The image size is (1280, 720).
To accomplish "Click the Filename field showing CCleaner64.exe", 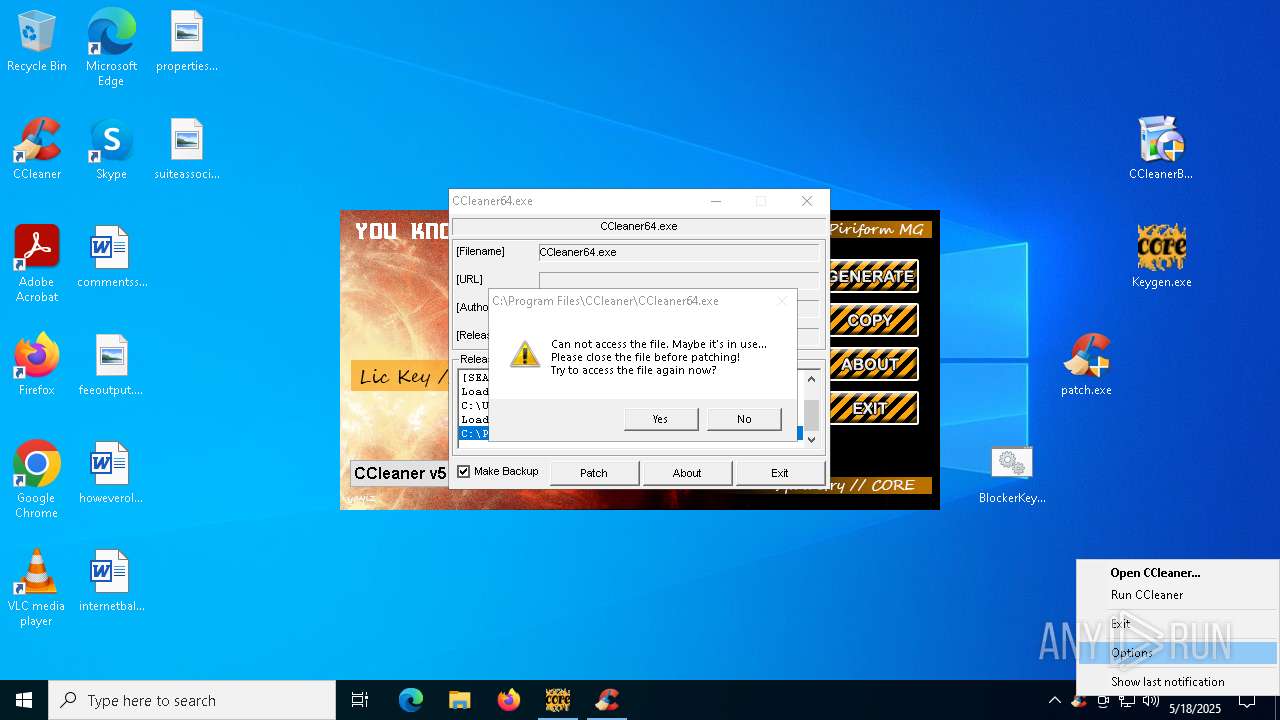I will 679,252.
